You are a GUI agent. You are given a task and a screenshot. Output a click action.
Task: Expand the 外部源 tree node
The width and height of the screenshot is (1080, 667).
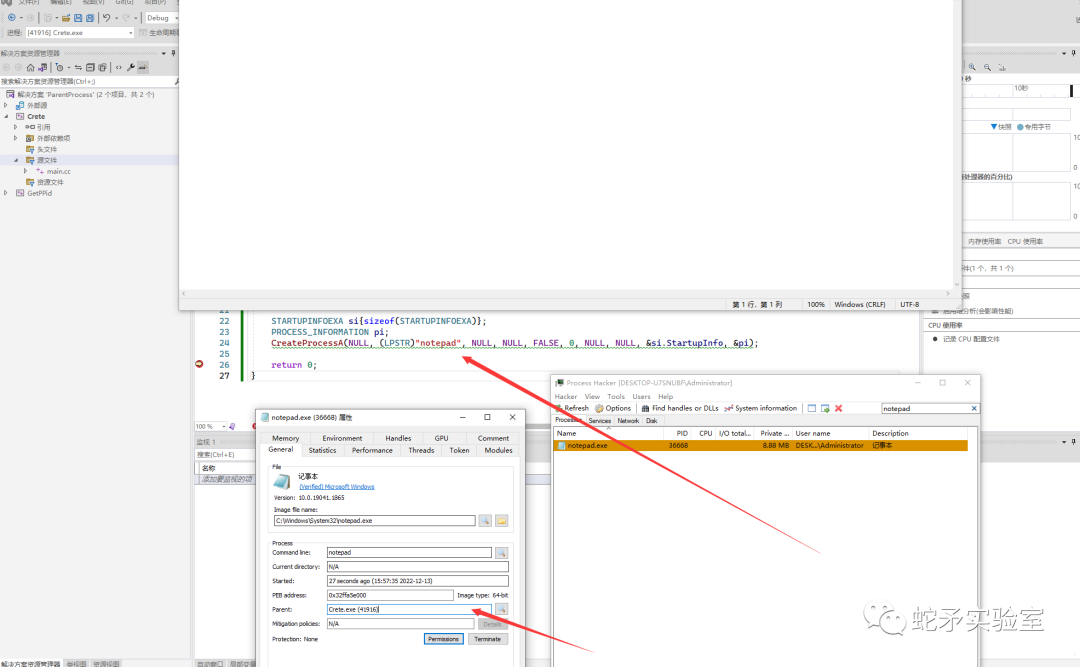(x=6, y=105)
